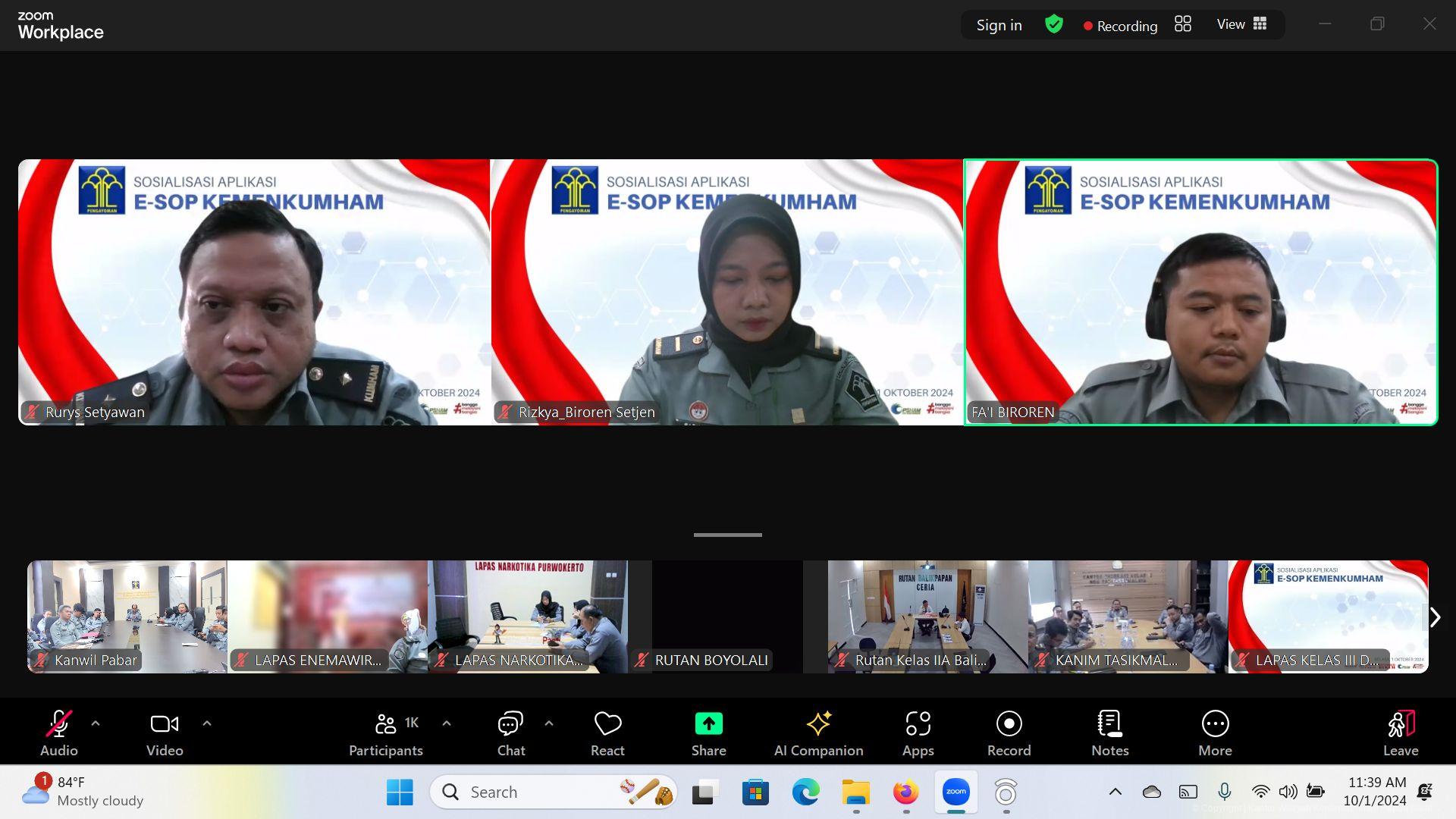Open Microsoft Store from the taskbar
This screenshot has height=819, width=1456.
(x=755, y=792)
